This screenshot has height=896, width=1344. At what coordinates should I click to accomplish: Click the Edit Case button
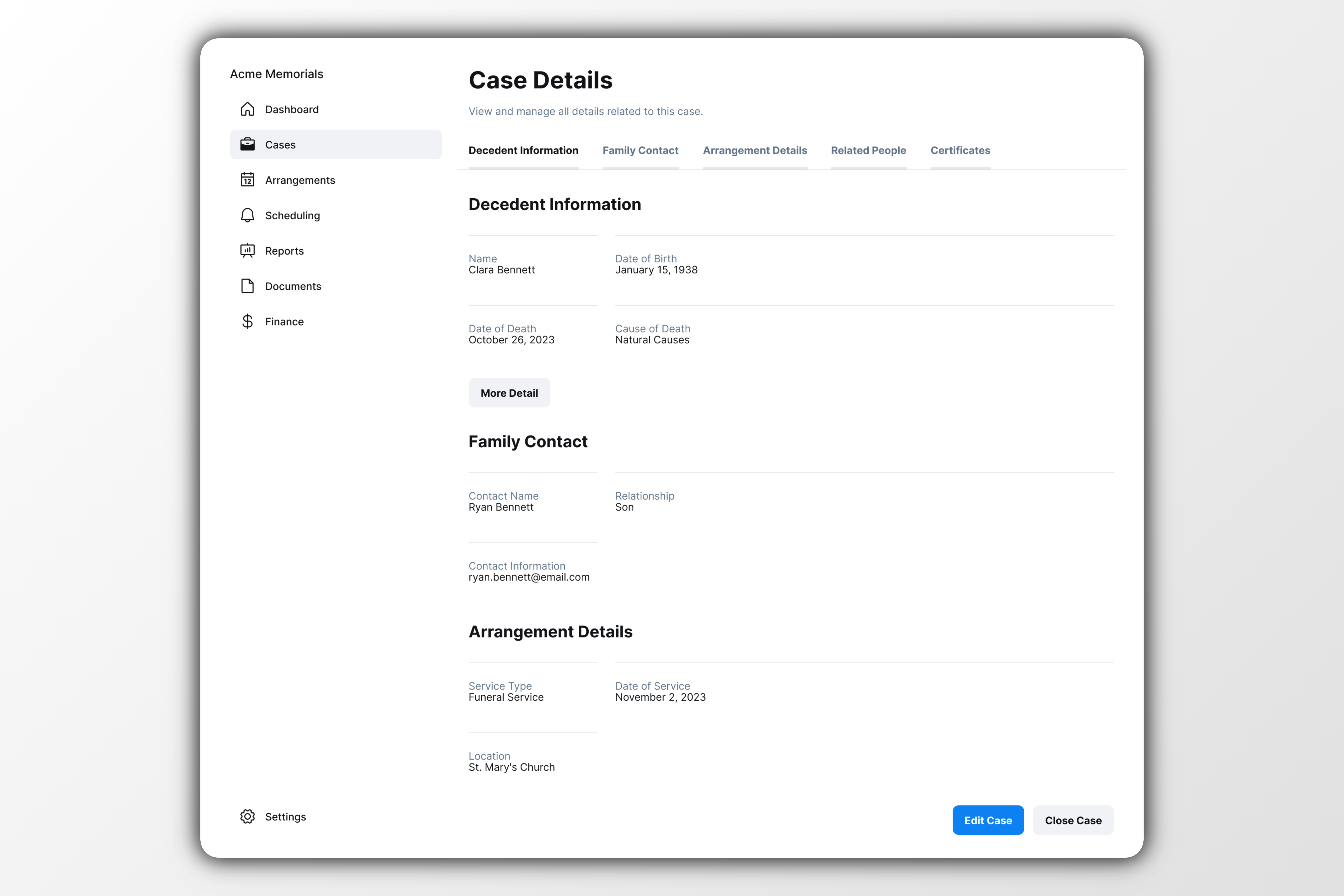pyautogui.click(x=988, y=820)
